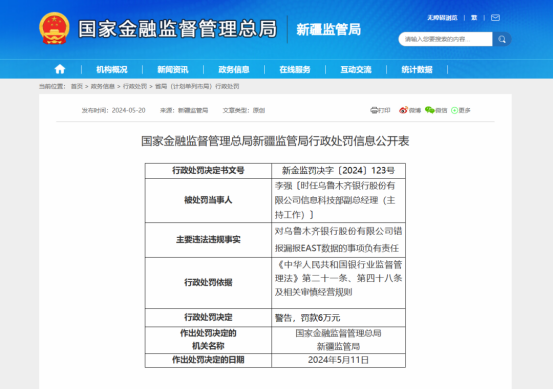Screen dimensions: 553x390
Task: Switch to traditional Chinese with 繁 link
Action: tap(474, 18)
